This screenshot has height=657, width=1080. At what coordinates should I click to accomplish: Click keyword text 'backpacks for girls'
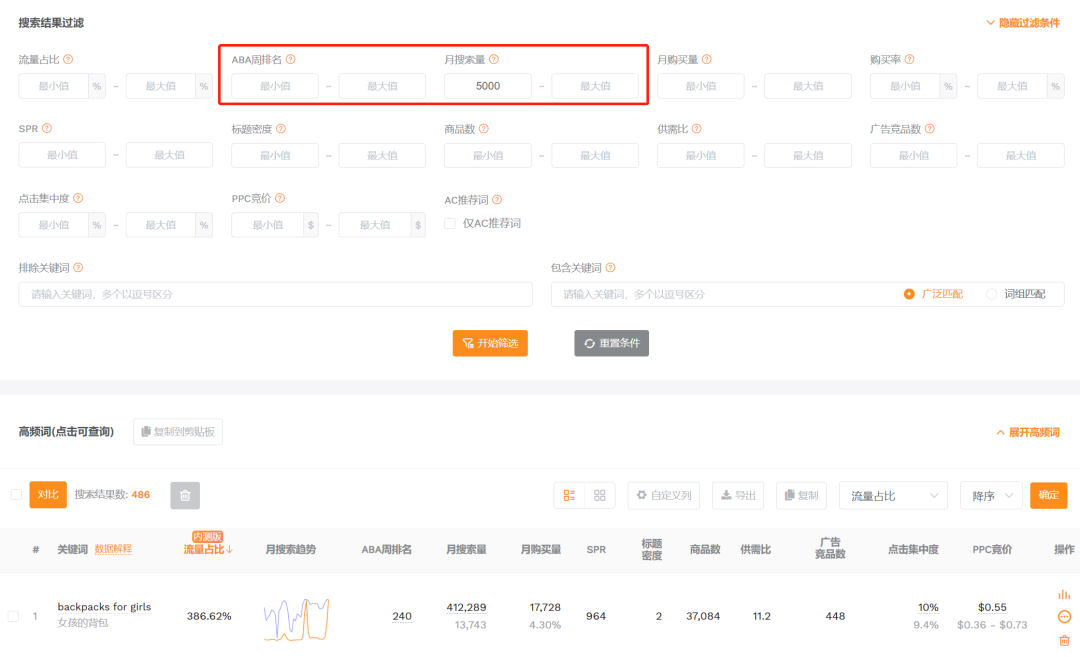[104, 607]
